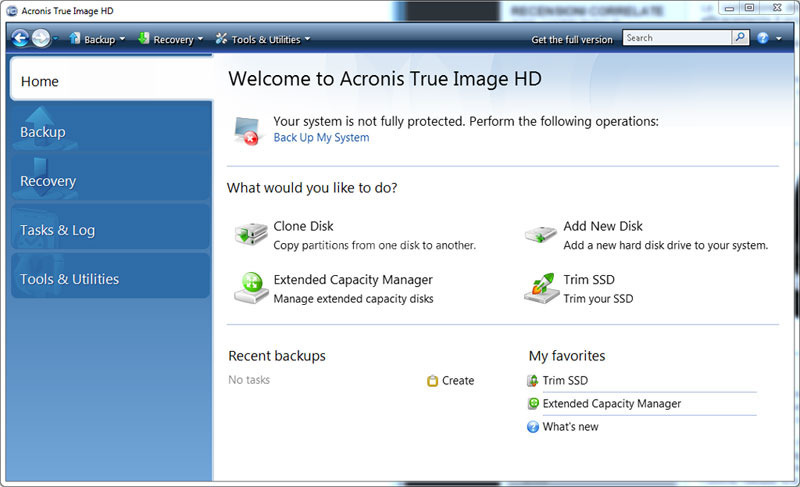Click the Acronis title bar application icon

tap(12, 11)
